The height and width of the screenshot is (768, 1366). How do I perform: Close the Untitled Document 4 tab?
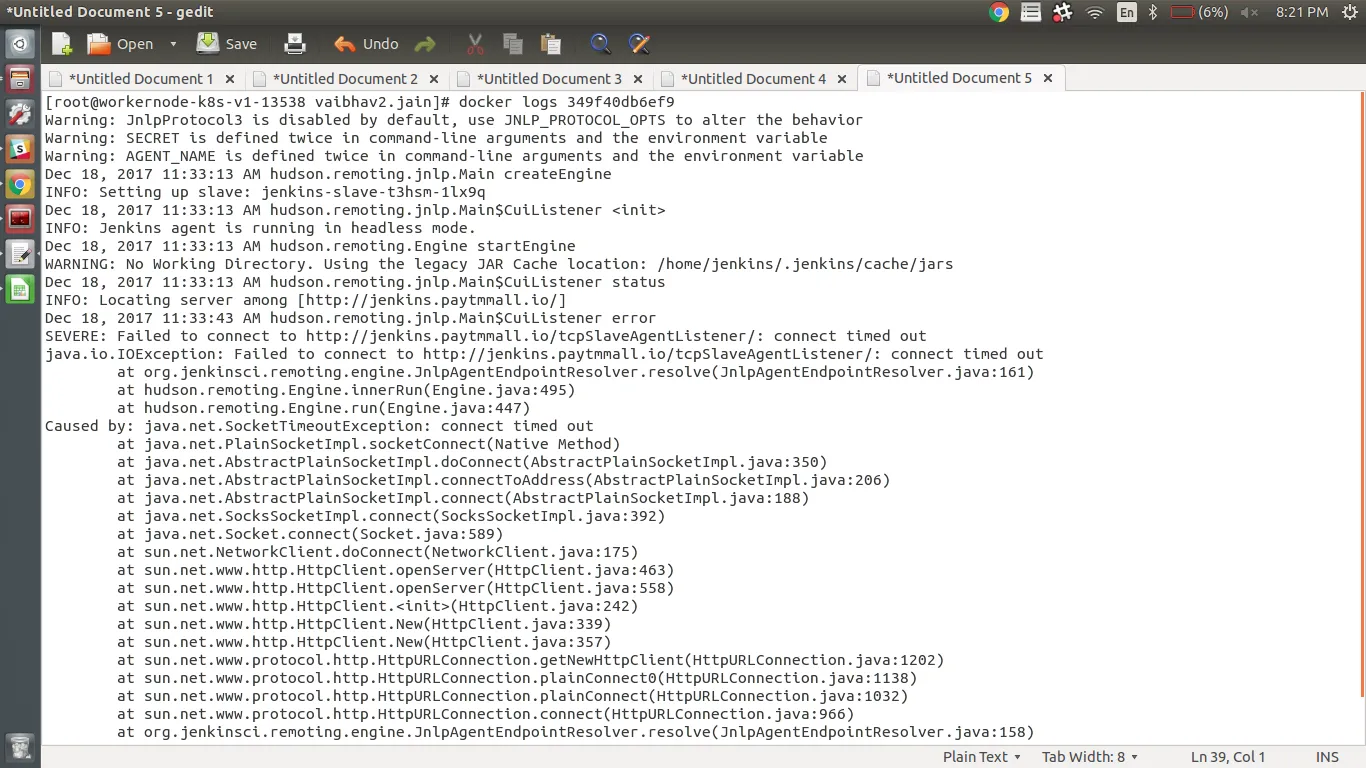coord(842,79)
